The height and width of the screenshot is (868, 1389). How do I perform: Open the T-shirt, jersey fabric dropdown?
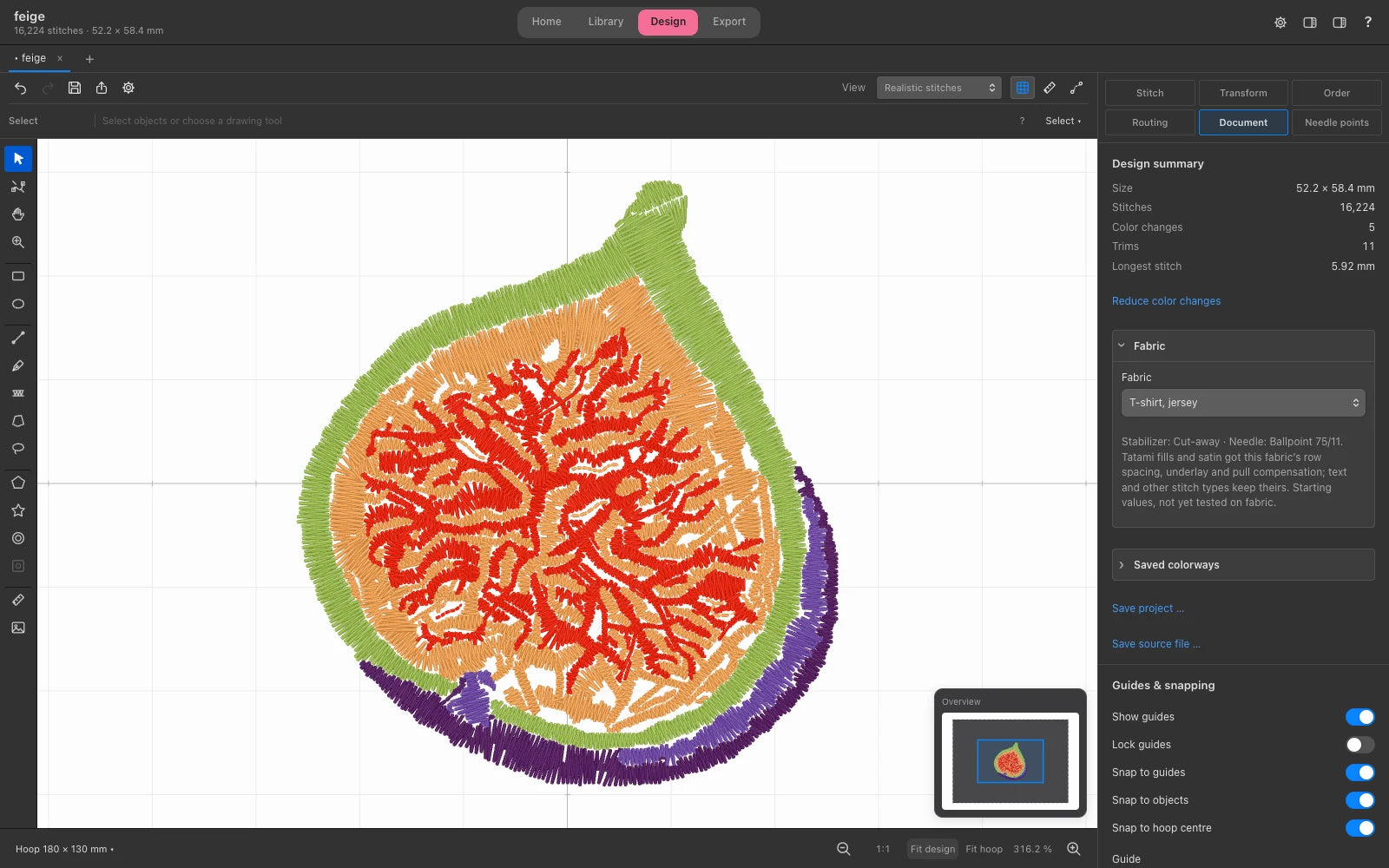pos(1243,403)
